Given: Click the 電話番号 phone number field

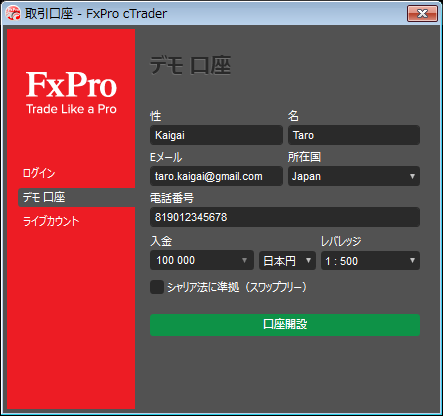Looking at the screenshot, I should 285,217.
